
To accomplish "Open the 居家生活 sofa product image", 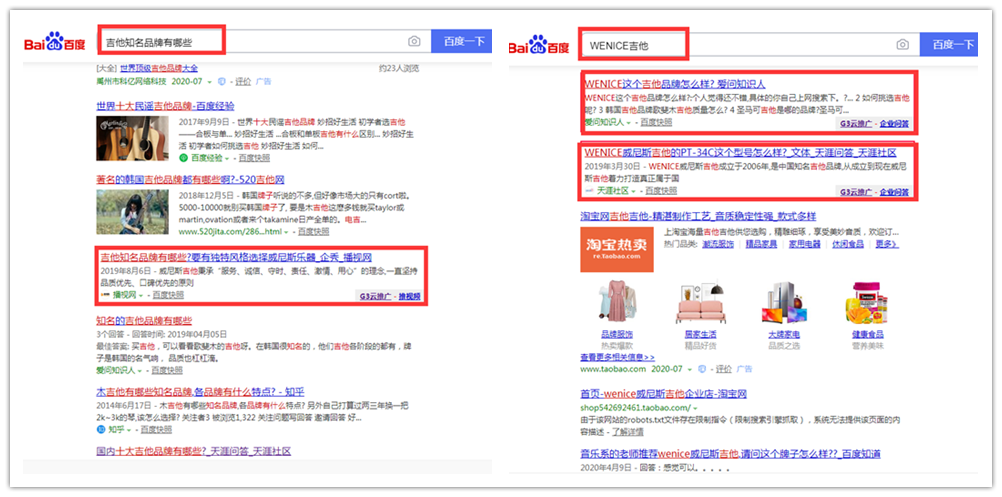I will pos(700,303).
